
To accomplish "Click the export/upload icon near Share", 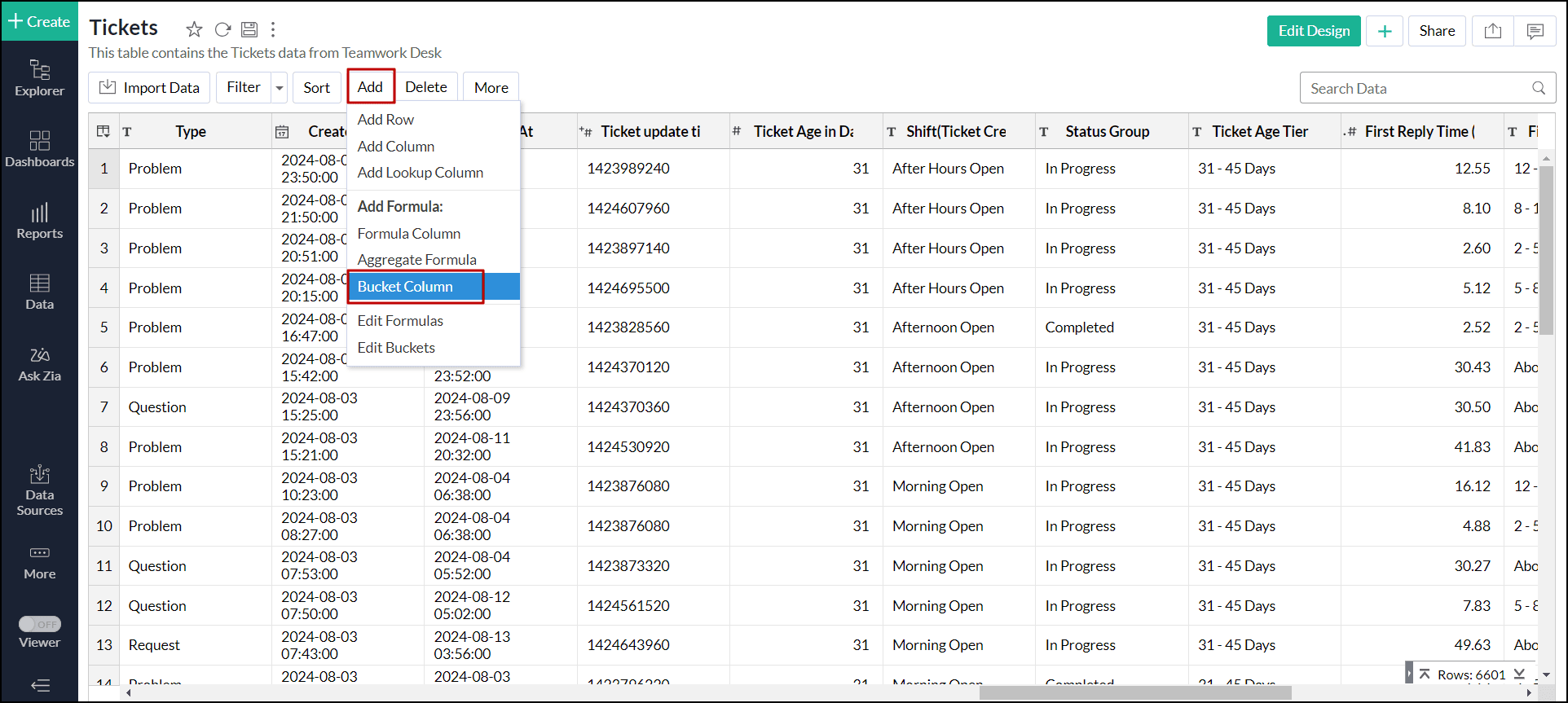I will 1492,31.
